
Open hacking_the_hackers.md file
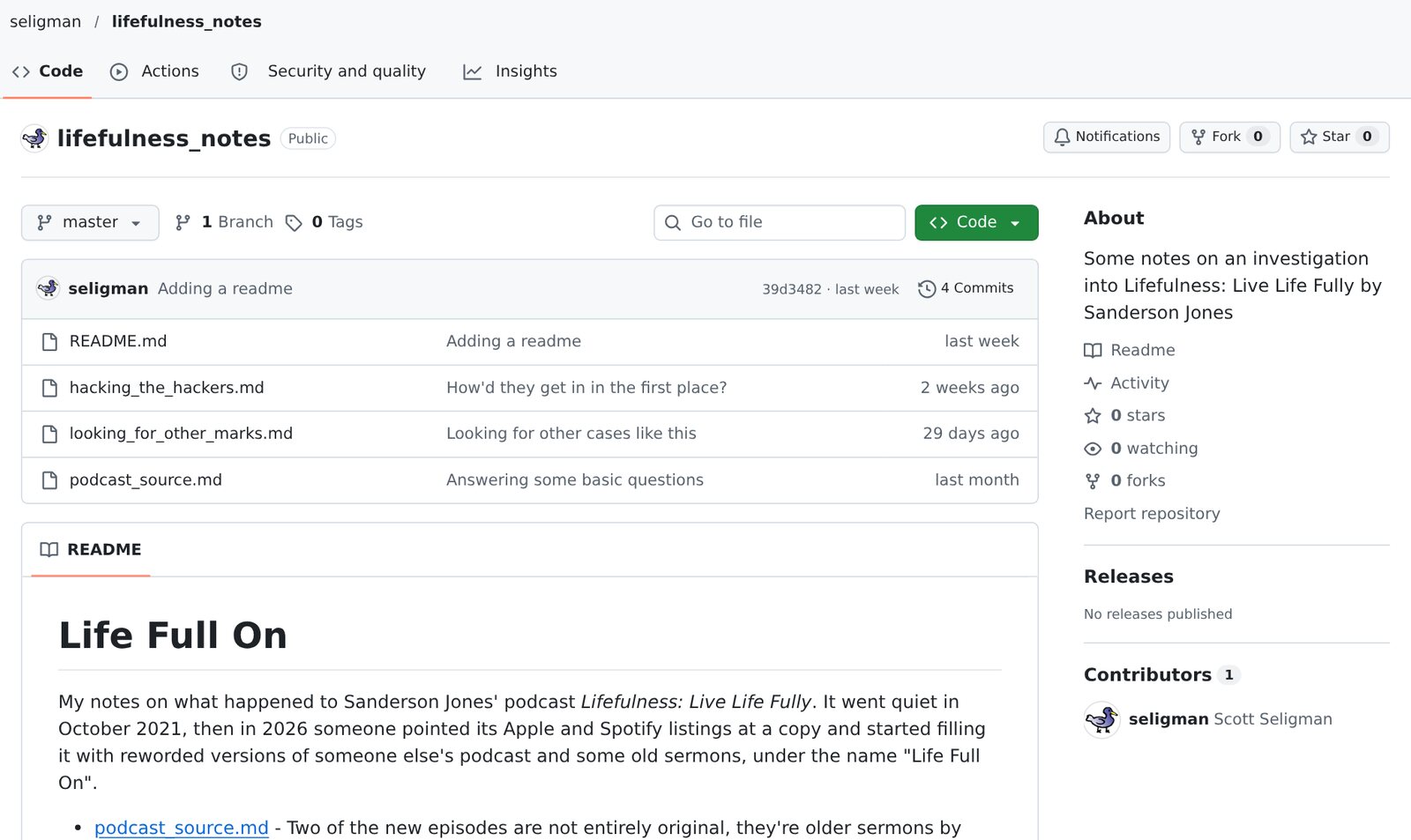(x=167, y=388)
